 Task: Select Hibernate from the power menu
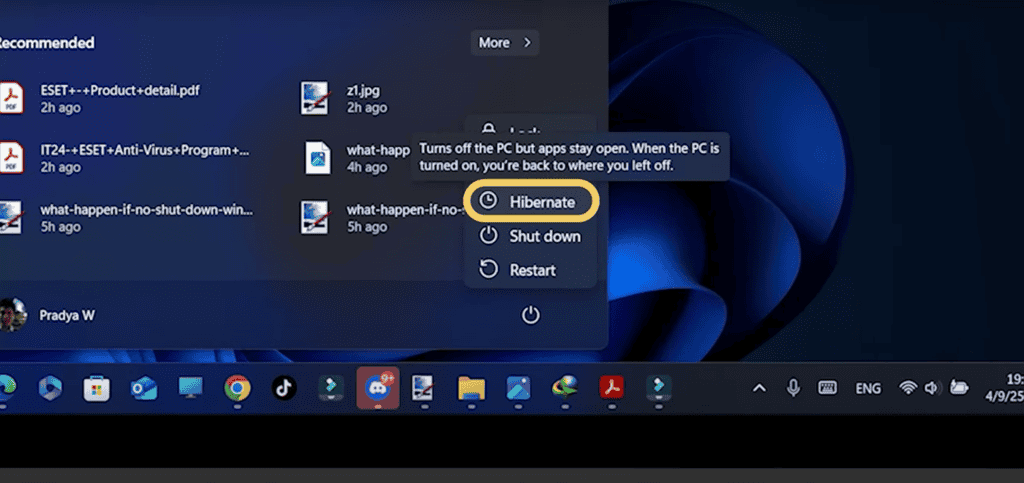tap(531, 202)
